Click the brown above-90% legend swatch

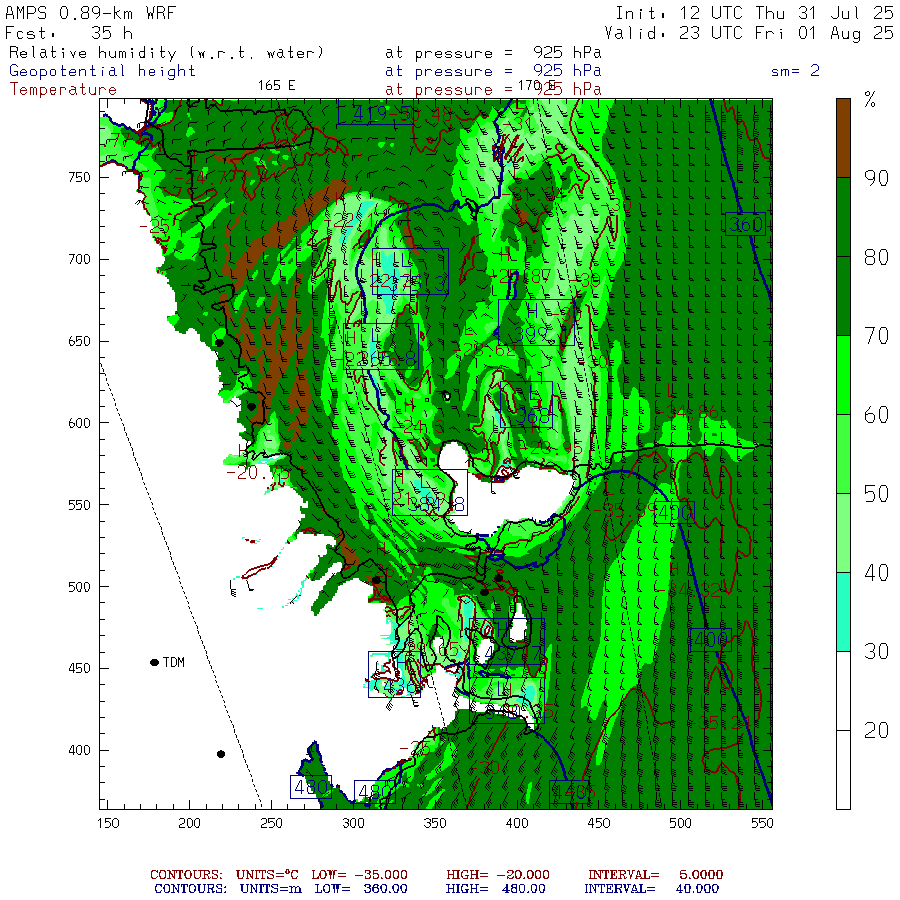(843, 138)
